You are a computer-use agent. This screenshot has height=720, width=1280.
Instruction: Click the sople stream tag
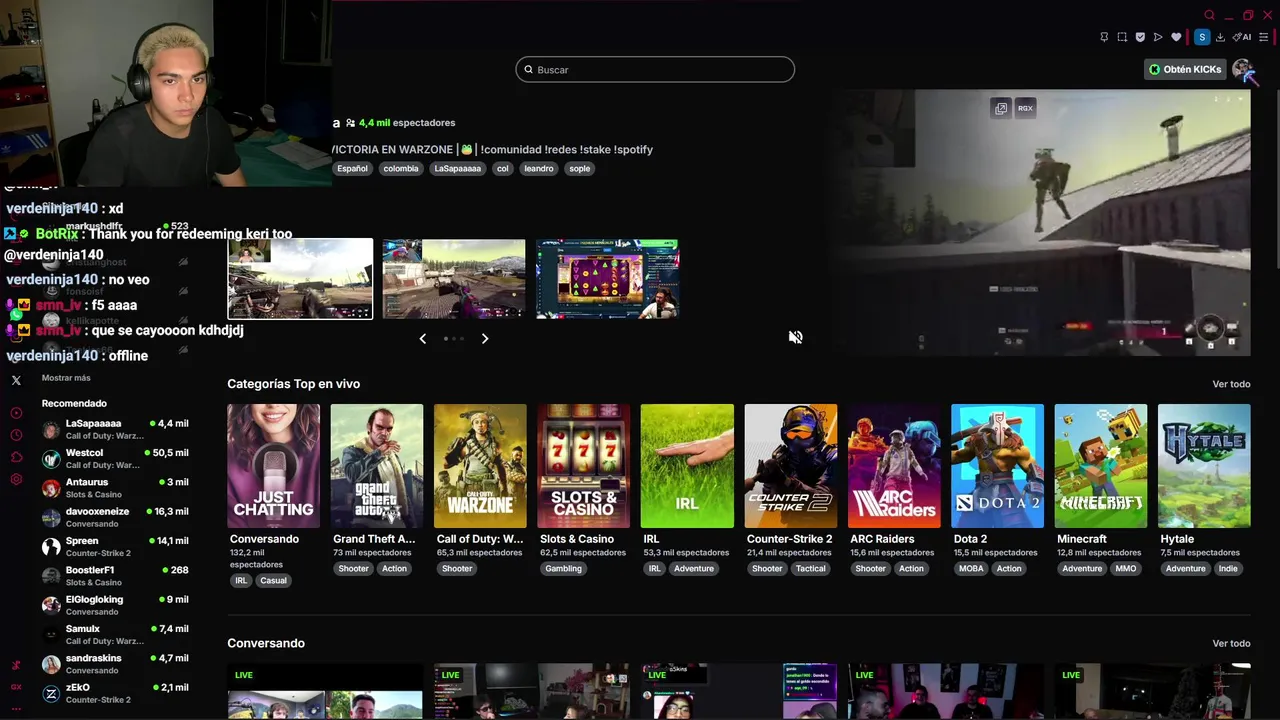[580, 169]
